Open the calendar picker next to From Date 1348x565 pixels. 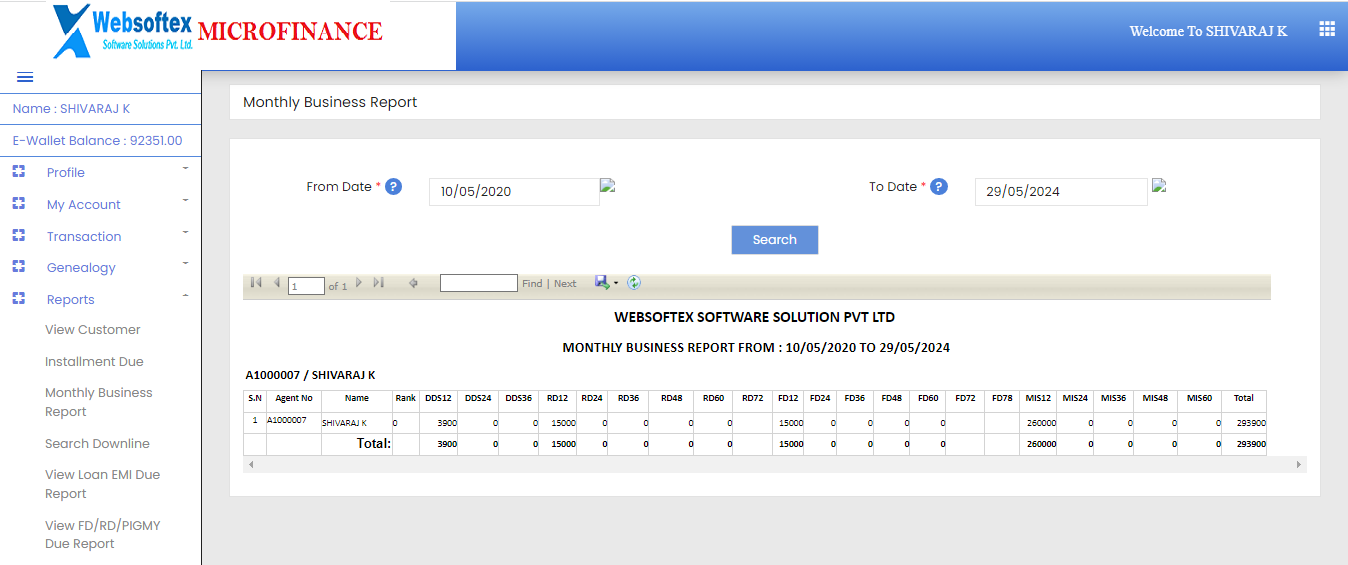pos(607,185)
